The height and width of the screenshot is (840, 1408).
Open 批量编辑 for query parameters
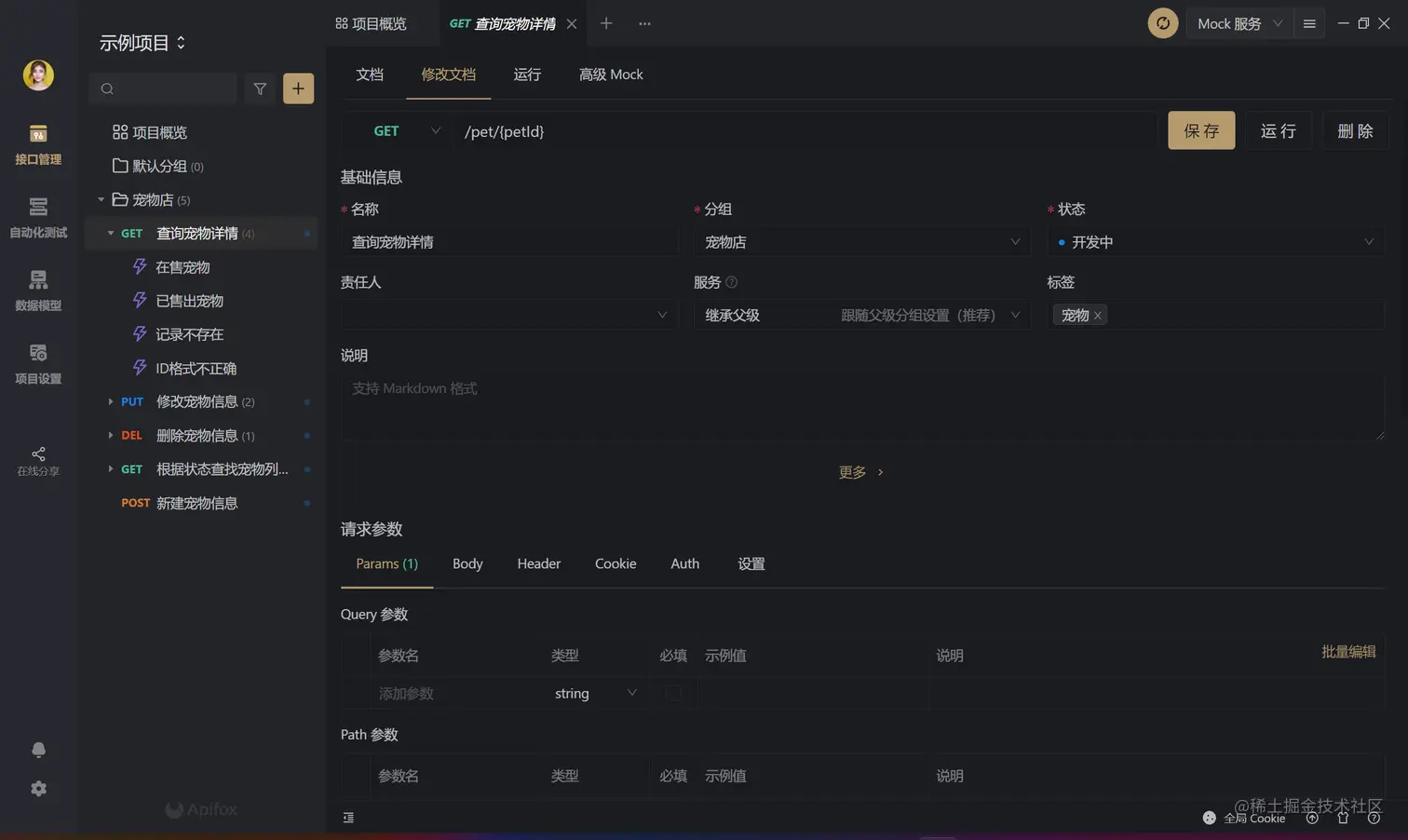[x=1347, y=652]
